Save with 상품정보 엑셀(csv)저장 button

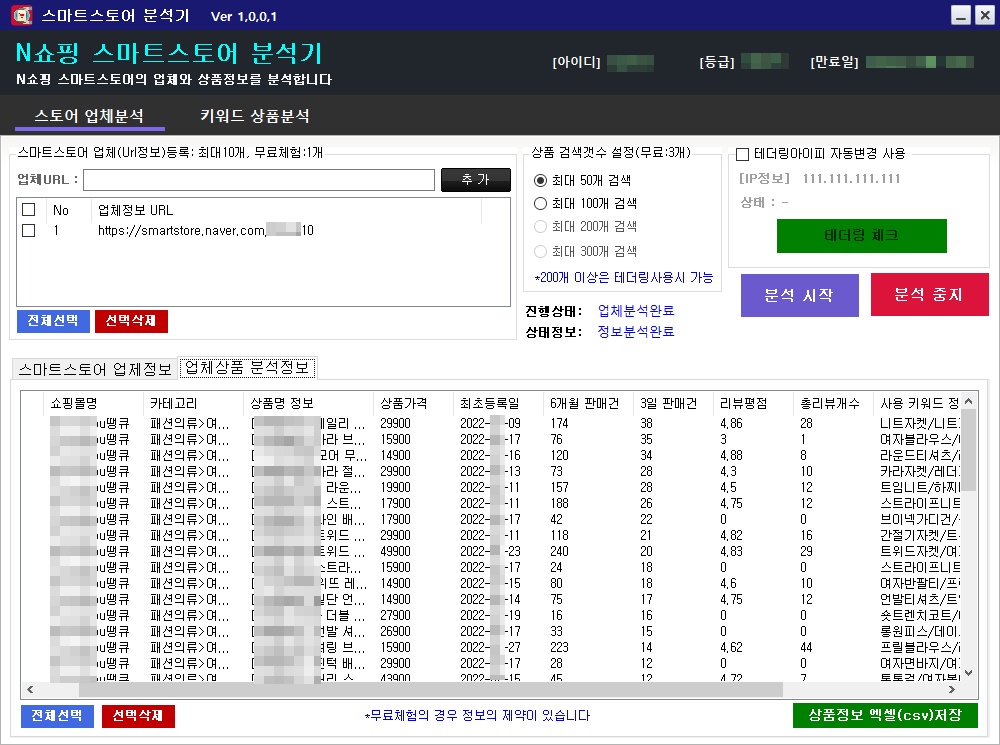click(885, 715)
